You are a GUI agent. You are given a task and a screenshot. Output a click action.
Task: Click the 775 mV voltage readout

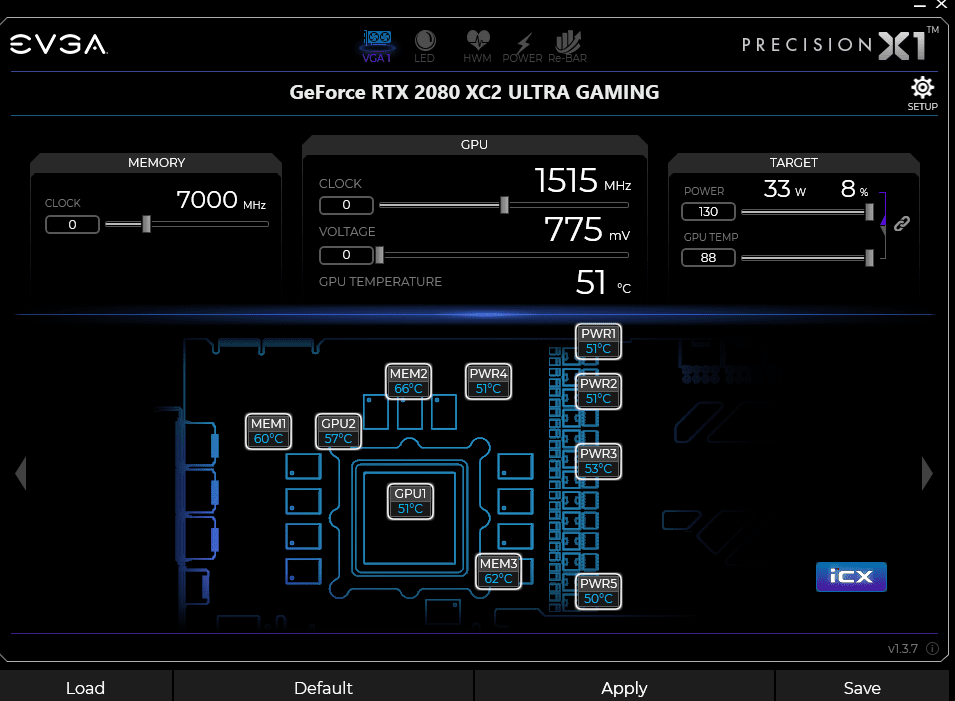pyautogui.click(x=587, y=230)
